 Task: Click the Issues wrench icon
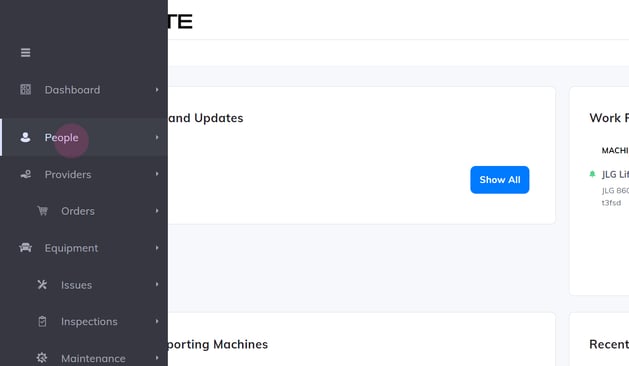point(42,285)
